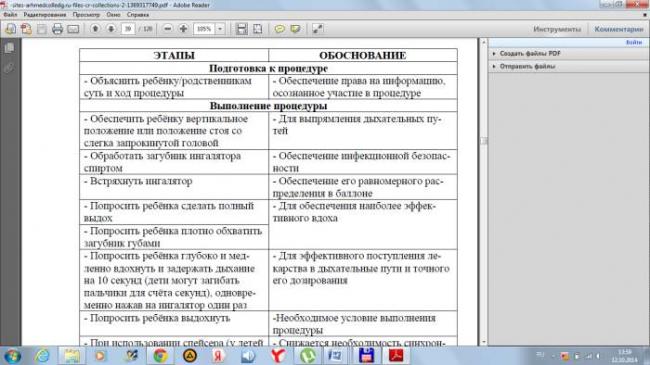Go to next page with down arrow
This screenshot has width=650, height=365.
(x=111, y=29)
